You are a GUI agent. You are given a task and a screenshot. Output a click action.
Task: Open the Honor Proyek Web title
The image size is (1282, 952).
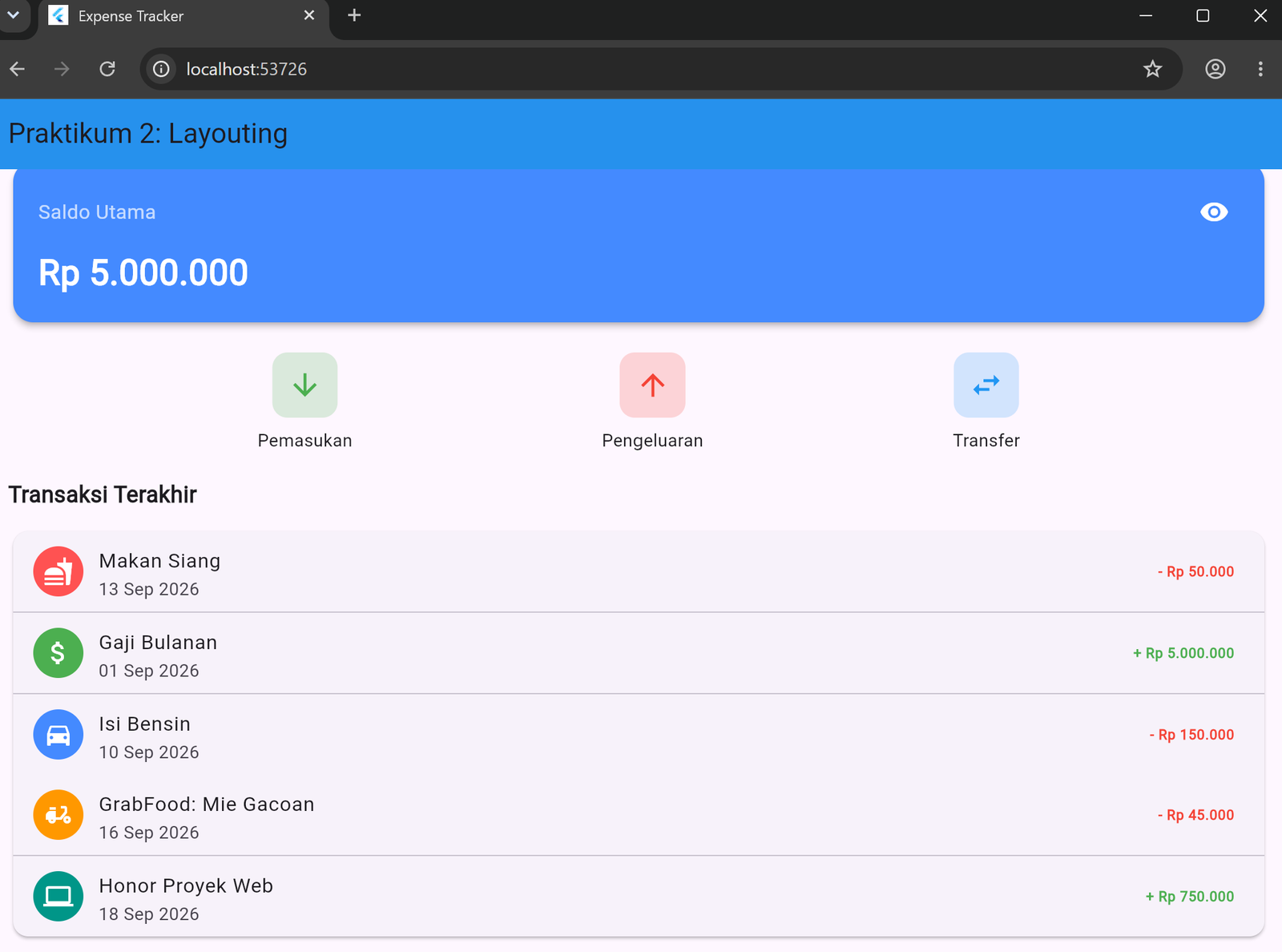click(x=186, y=885)
